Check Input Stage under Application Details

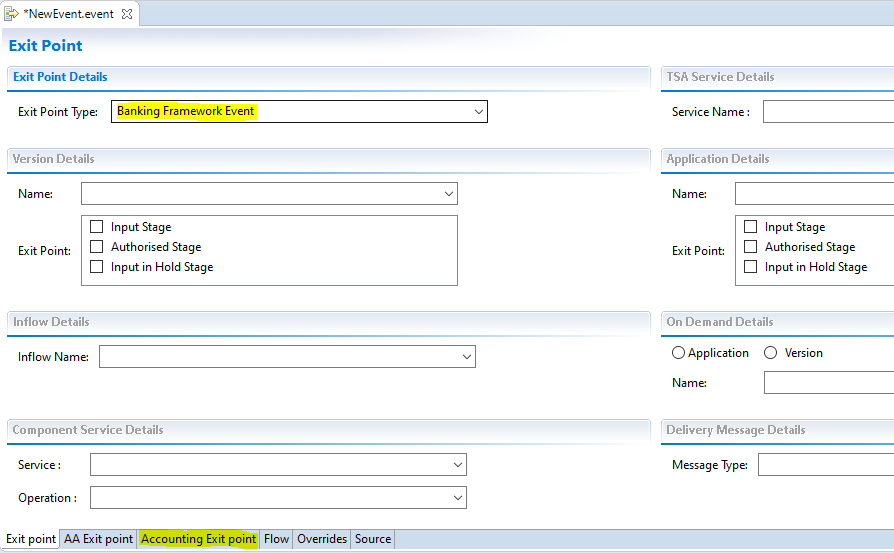pos(751,227)
